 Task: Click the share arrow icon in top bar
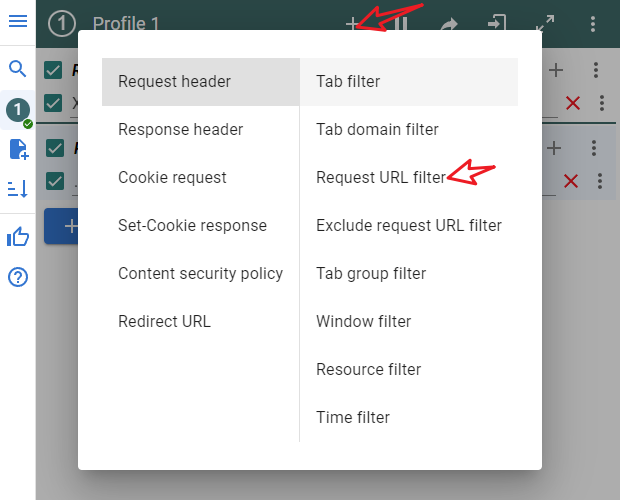coord(449,24)
